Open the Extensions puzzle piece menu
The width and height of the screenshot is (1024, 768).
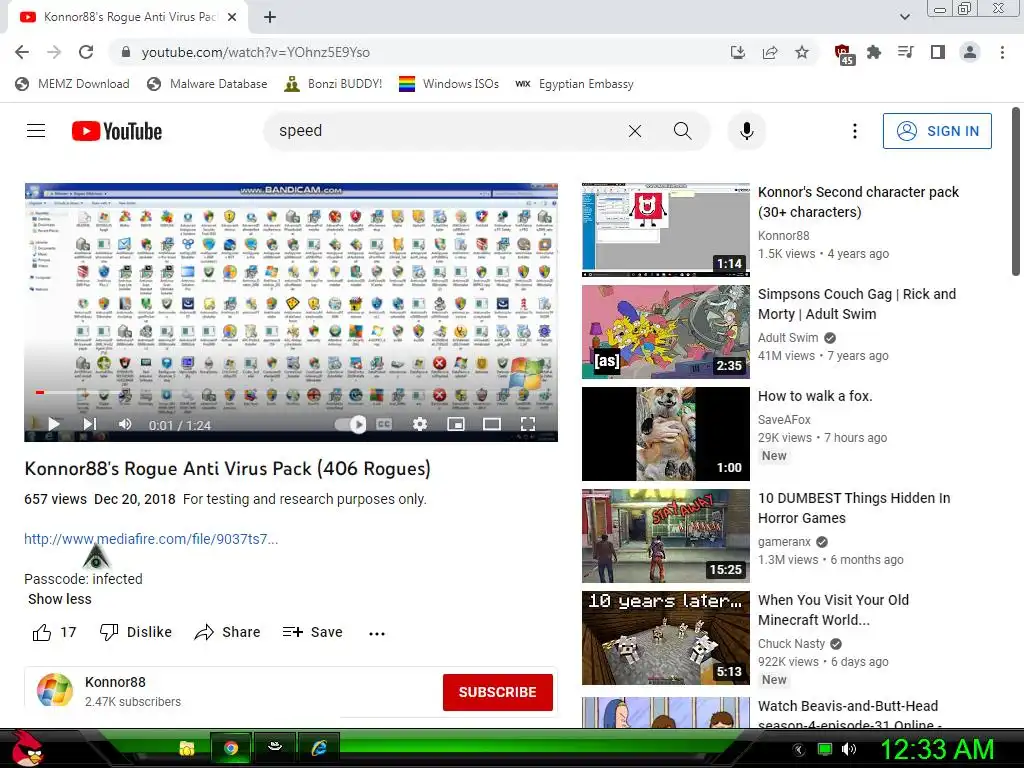[x=874, y=52]
